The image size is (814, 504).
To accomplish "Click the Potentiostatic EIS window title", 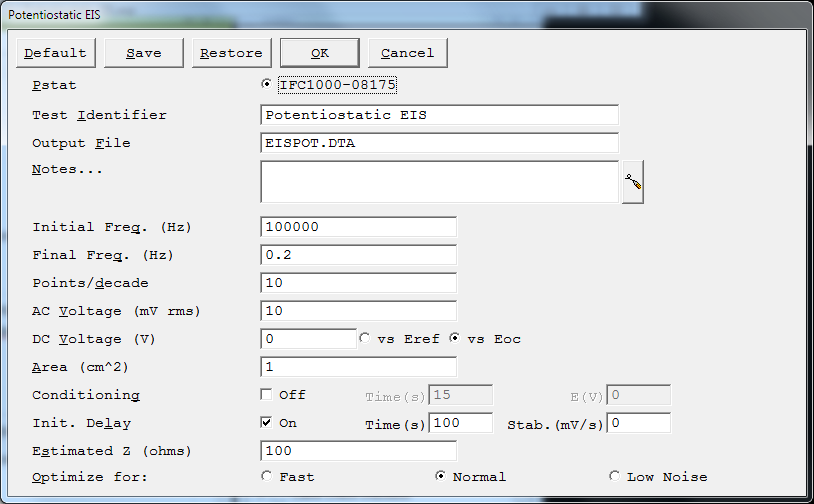I will 54,15.
